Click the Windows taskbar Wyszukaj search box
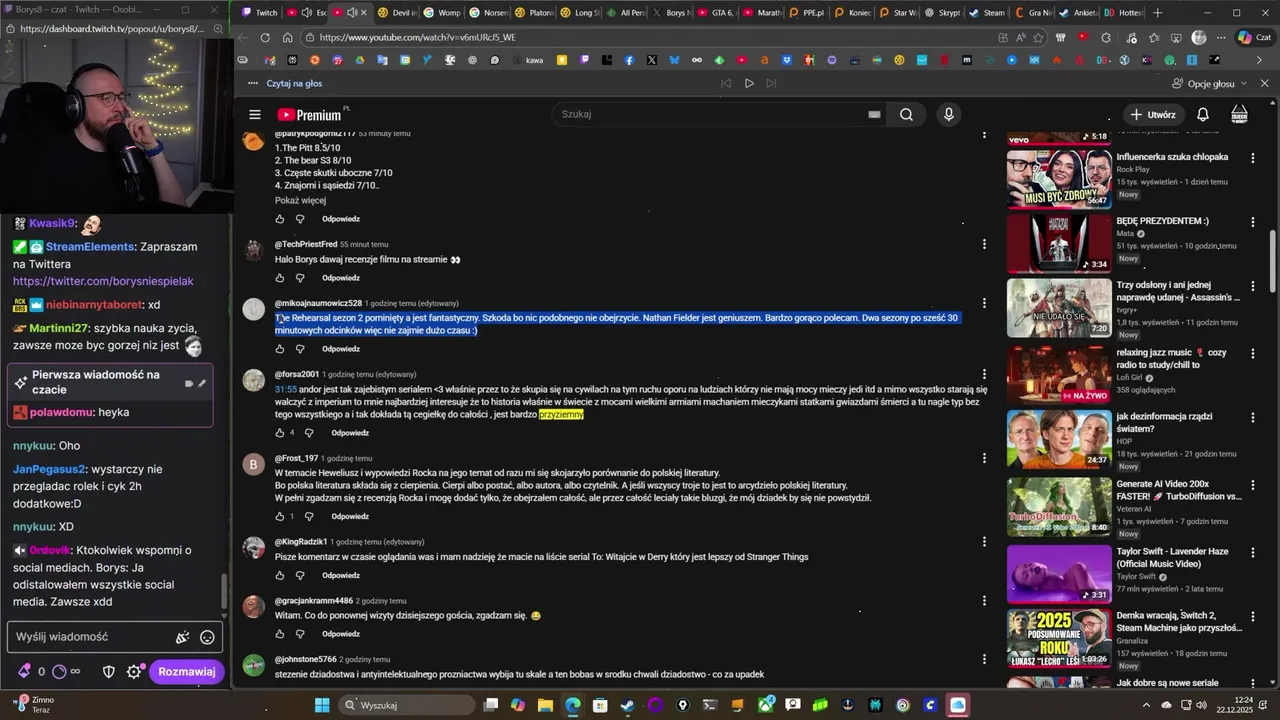 pyautogui.click(x=407, y=705)
